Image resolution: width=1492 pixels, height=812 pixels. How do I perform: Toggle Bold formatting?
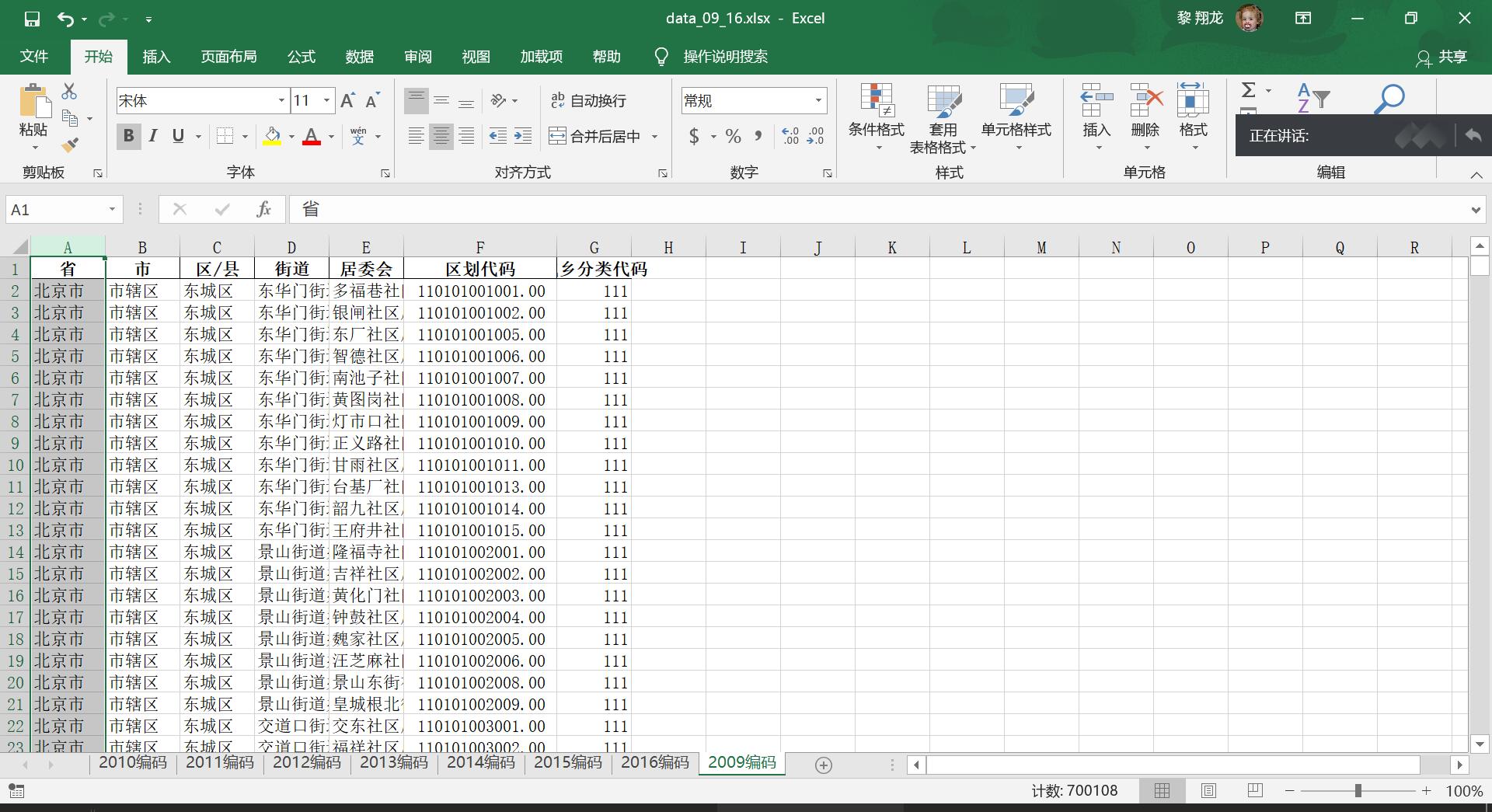128,136
